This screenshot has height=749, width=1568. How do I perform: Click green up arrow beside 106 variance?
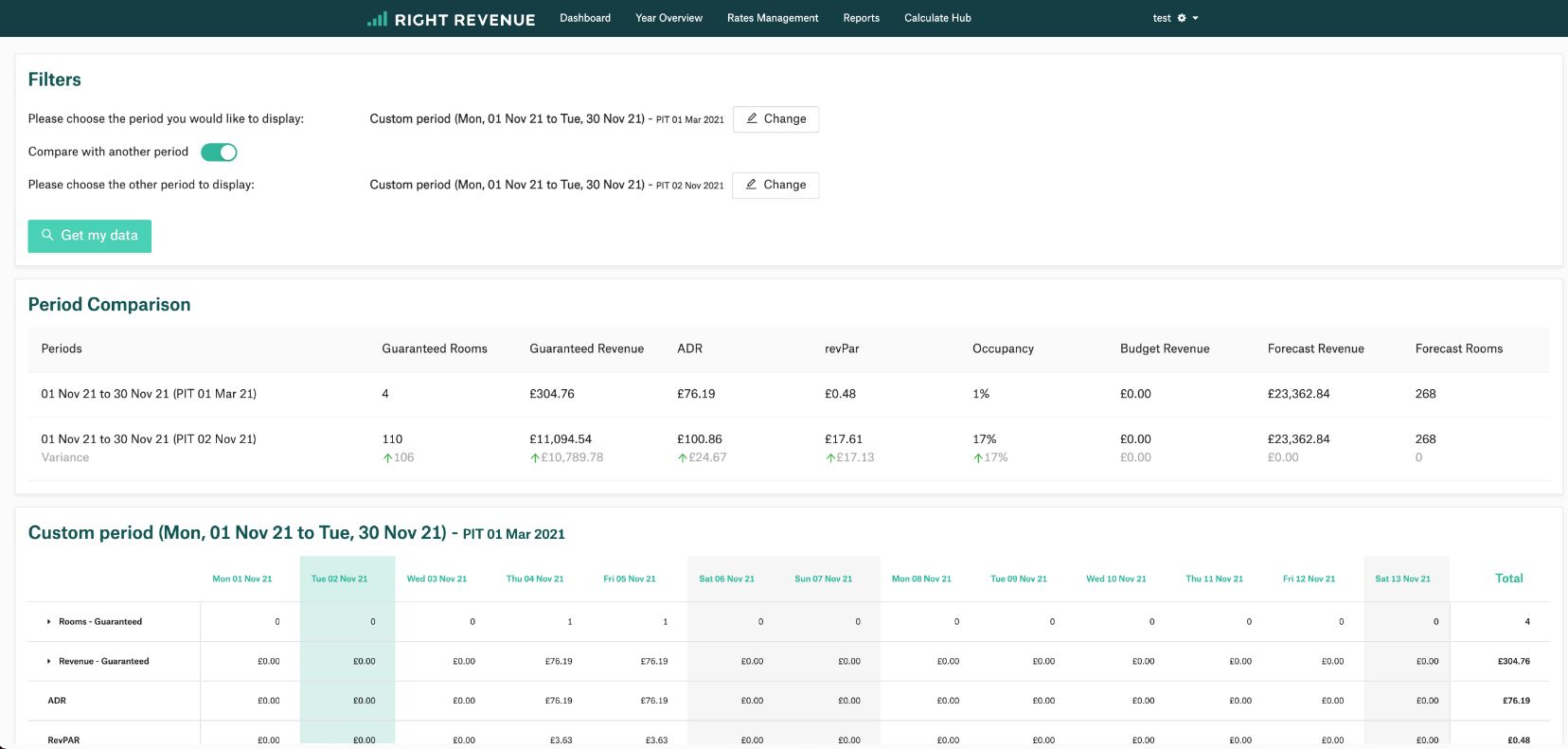point(387,458)
